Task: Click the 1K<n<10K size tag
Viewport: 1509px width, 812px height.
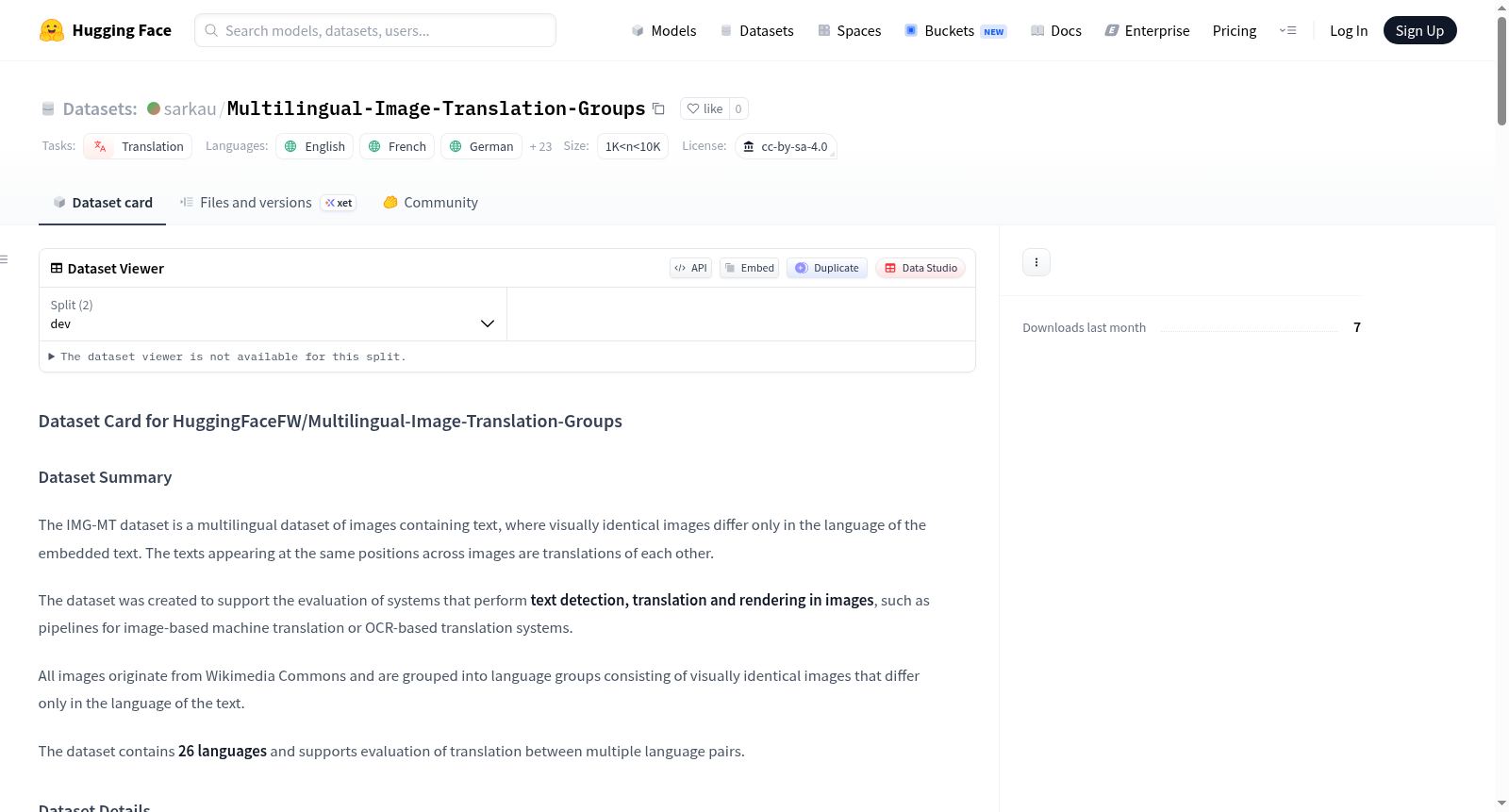Action: tap(633, 146)
